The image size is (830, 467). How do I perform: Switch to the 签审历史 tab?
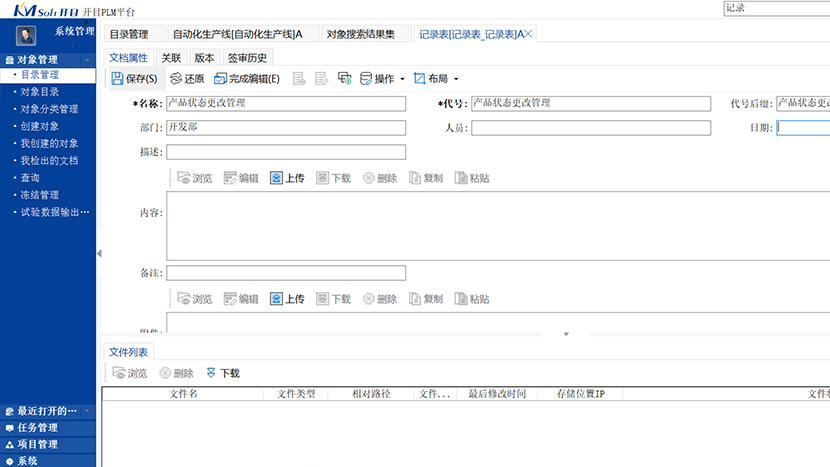[x=247, y=57]
